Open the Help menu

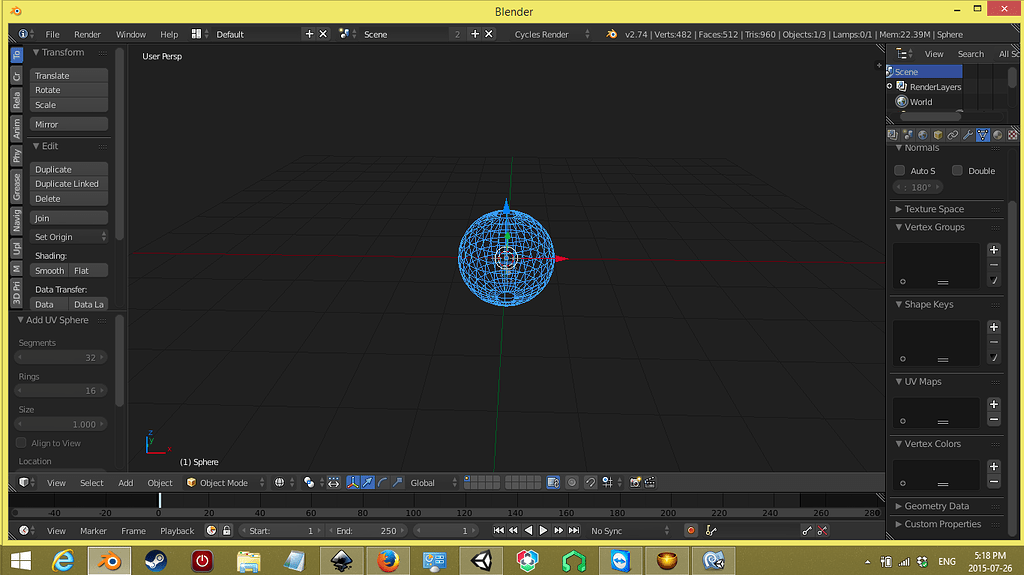[x=169, y=34]
